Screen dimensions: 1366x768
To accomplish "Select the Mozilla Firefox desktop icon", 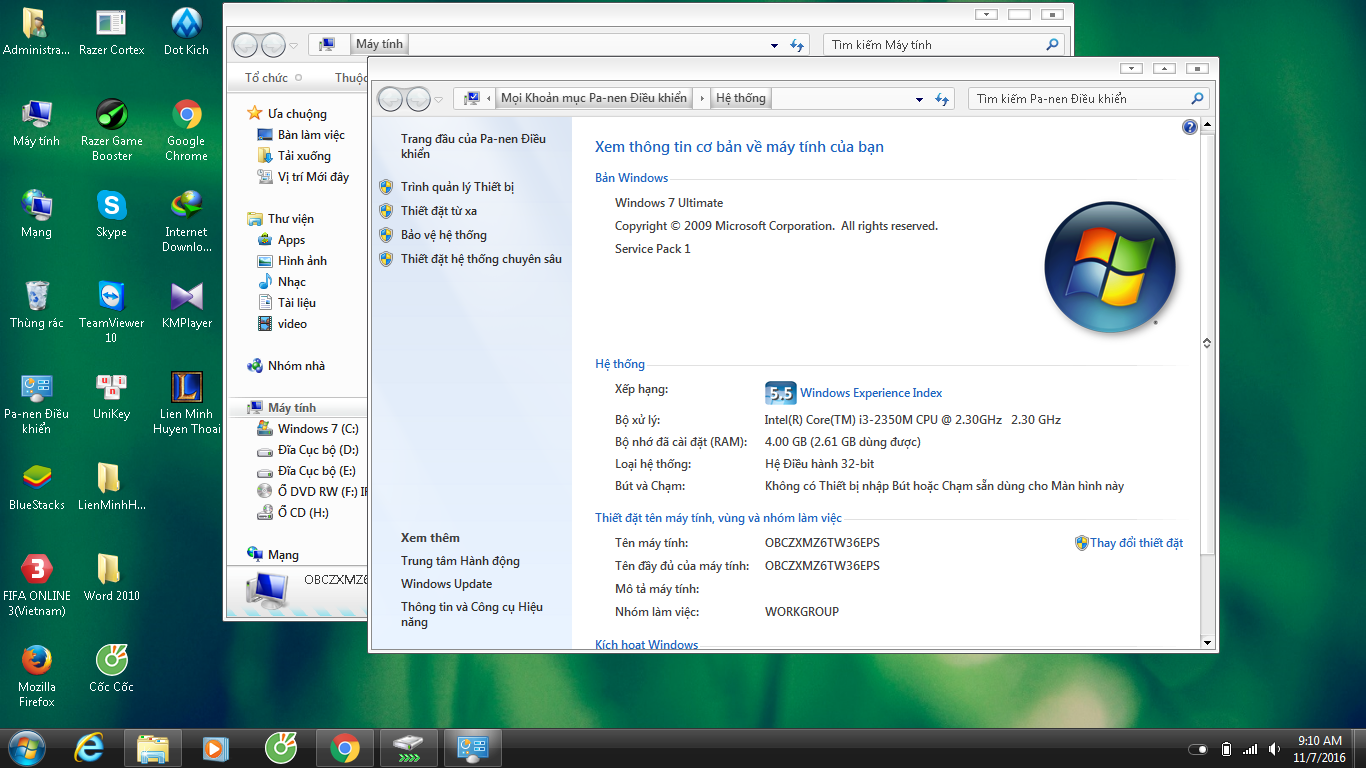I will coord(37,676).
